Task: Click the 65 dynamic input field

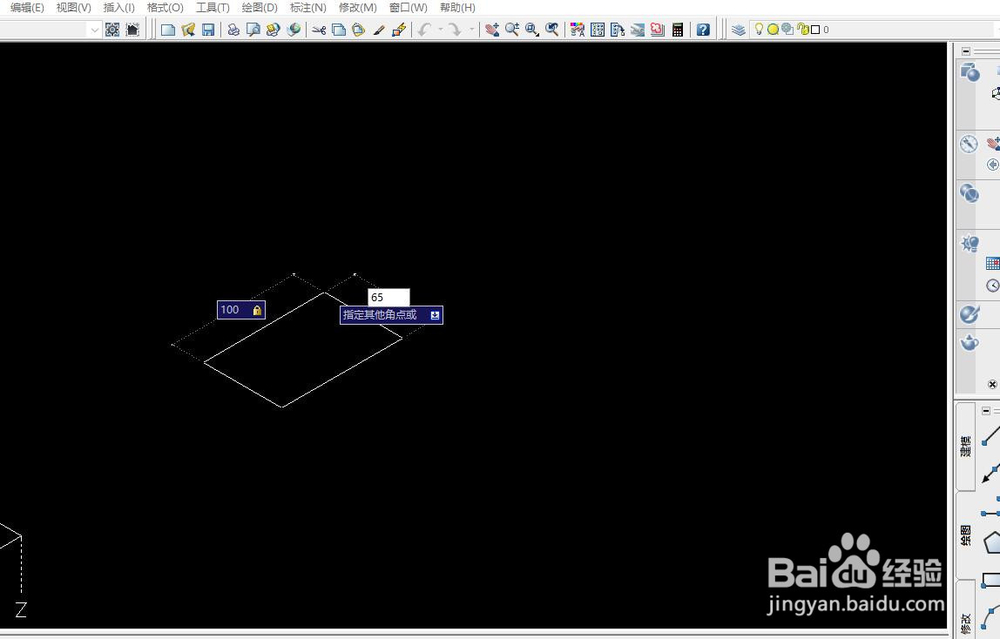Action: pyautogui.click(x=389, y=297)
